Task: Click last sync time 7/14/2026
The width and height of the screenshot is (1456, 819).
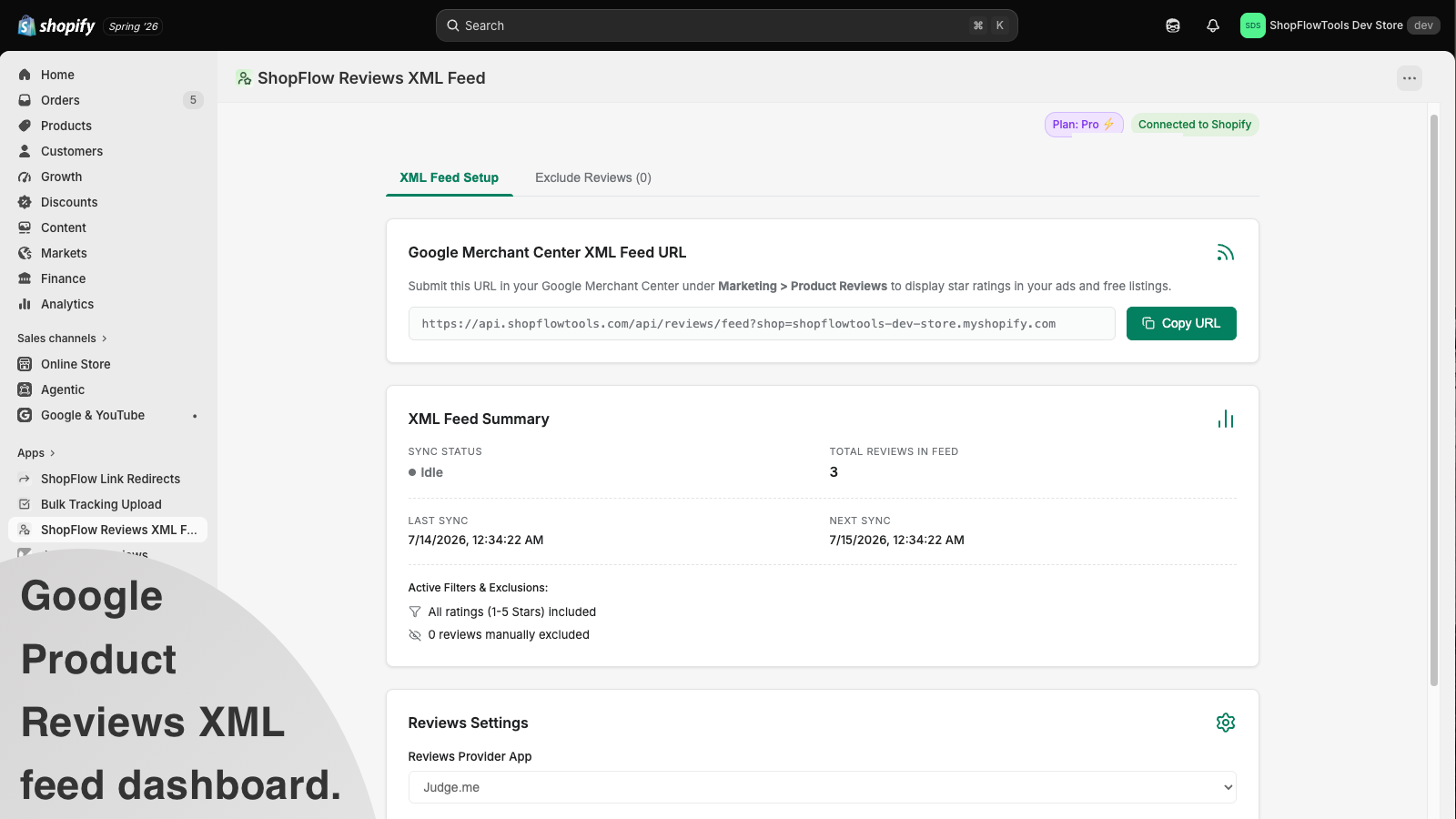Action: pos(476,540)
